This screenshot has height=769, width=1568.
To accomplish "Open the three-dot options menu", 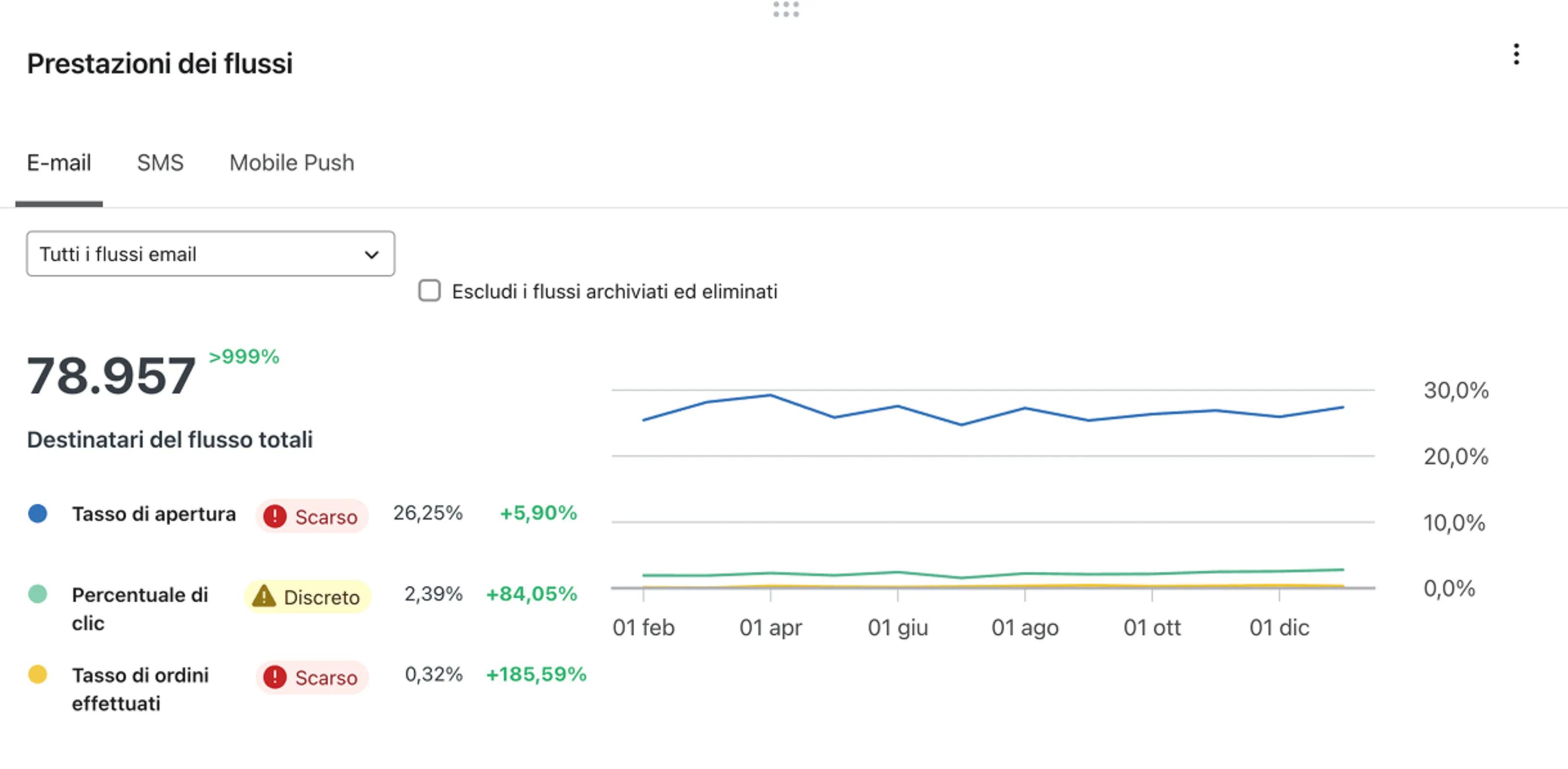I will pos(1516,55).
